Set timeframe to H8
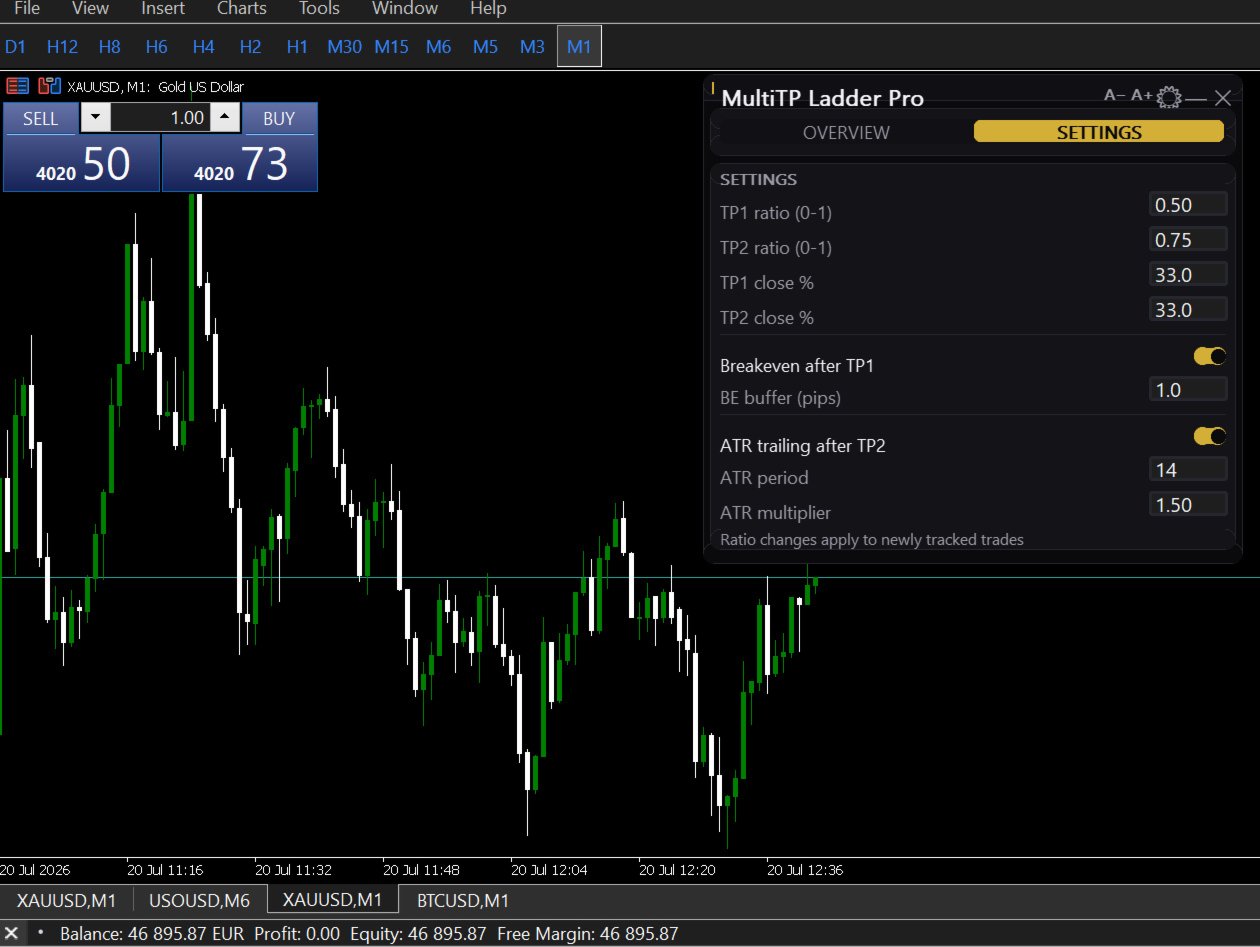The image size is (1260, 947). (110, 46)
